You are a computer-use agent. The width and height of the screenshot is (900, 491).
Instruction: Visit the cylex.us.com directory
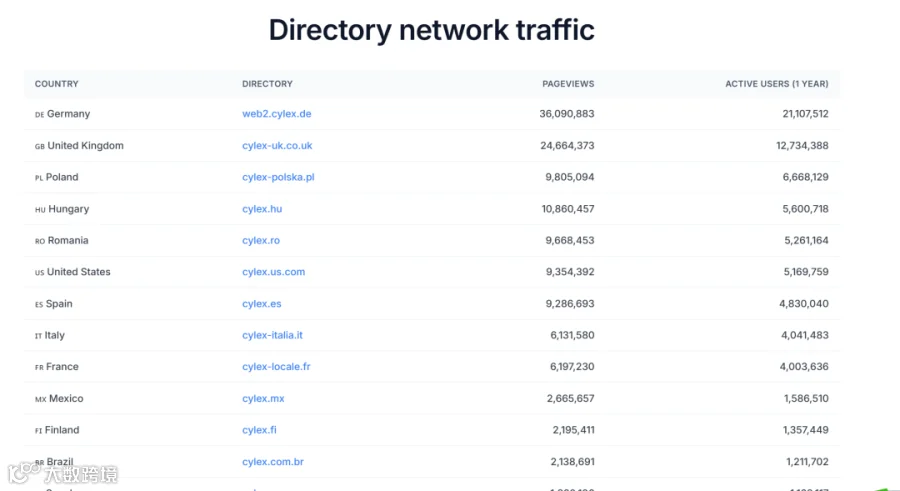tap(274, 272)
